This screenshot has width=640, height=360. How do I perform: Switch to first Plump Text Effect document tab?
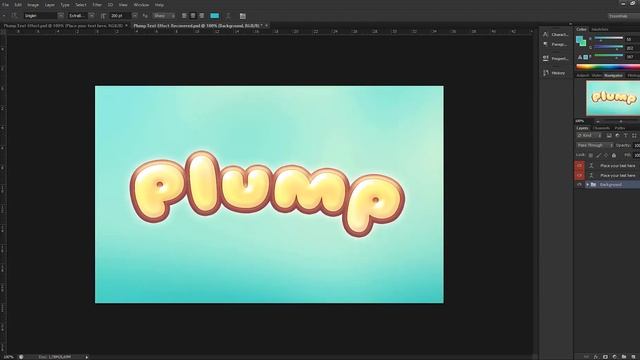[63, 26]
